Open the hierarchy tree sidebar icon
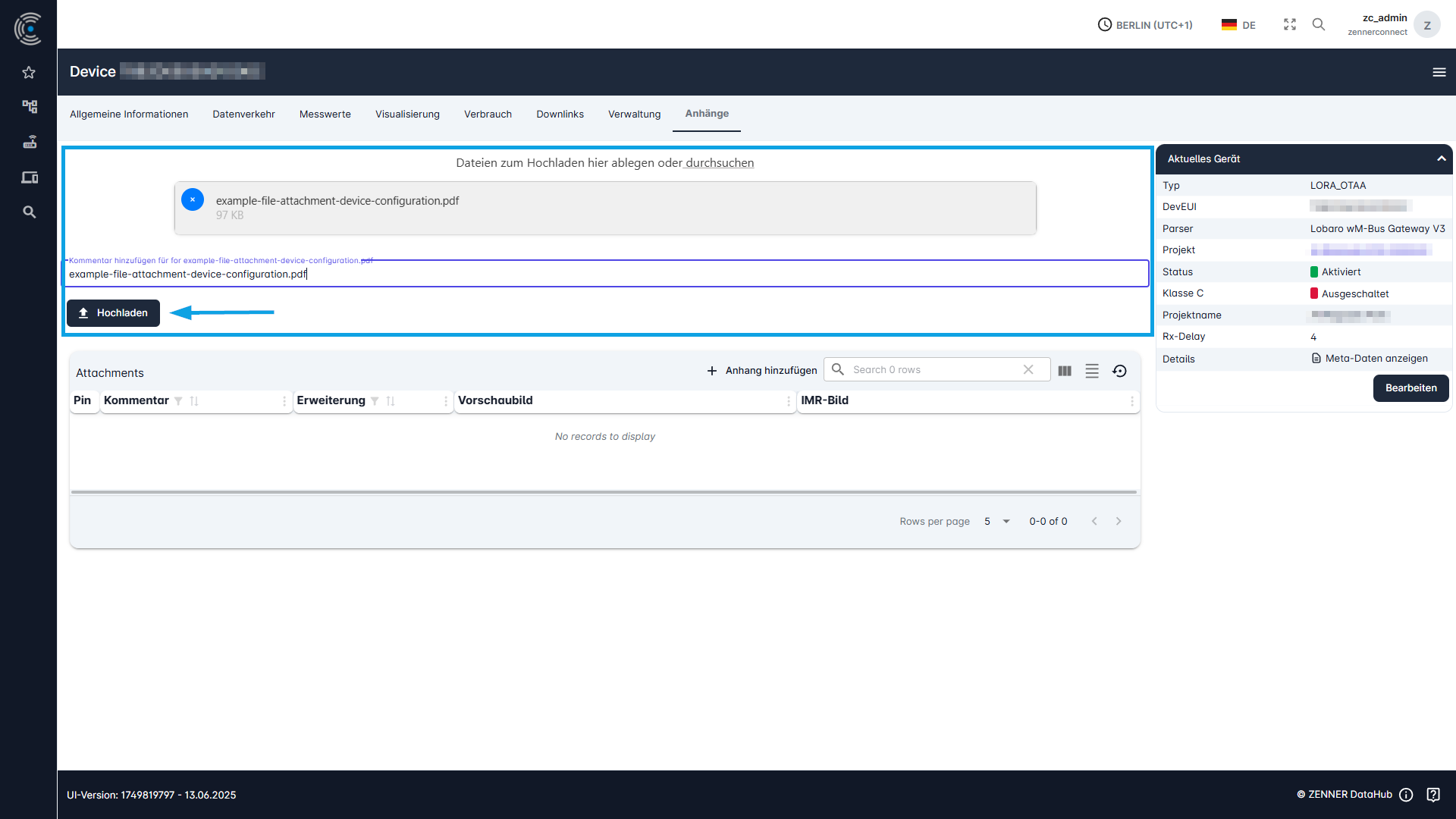Viewport: 1456px width, 819px height. click(29, 106)
